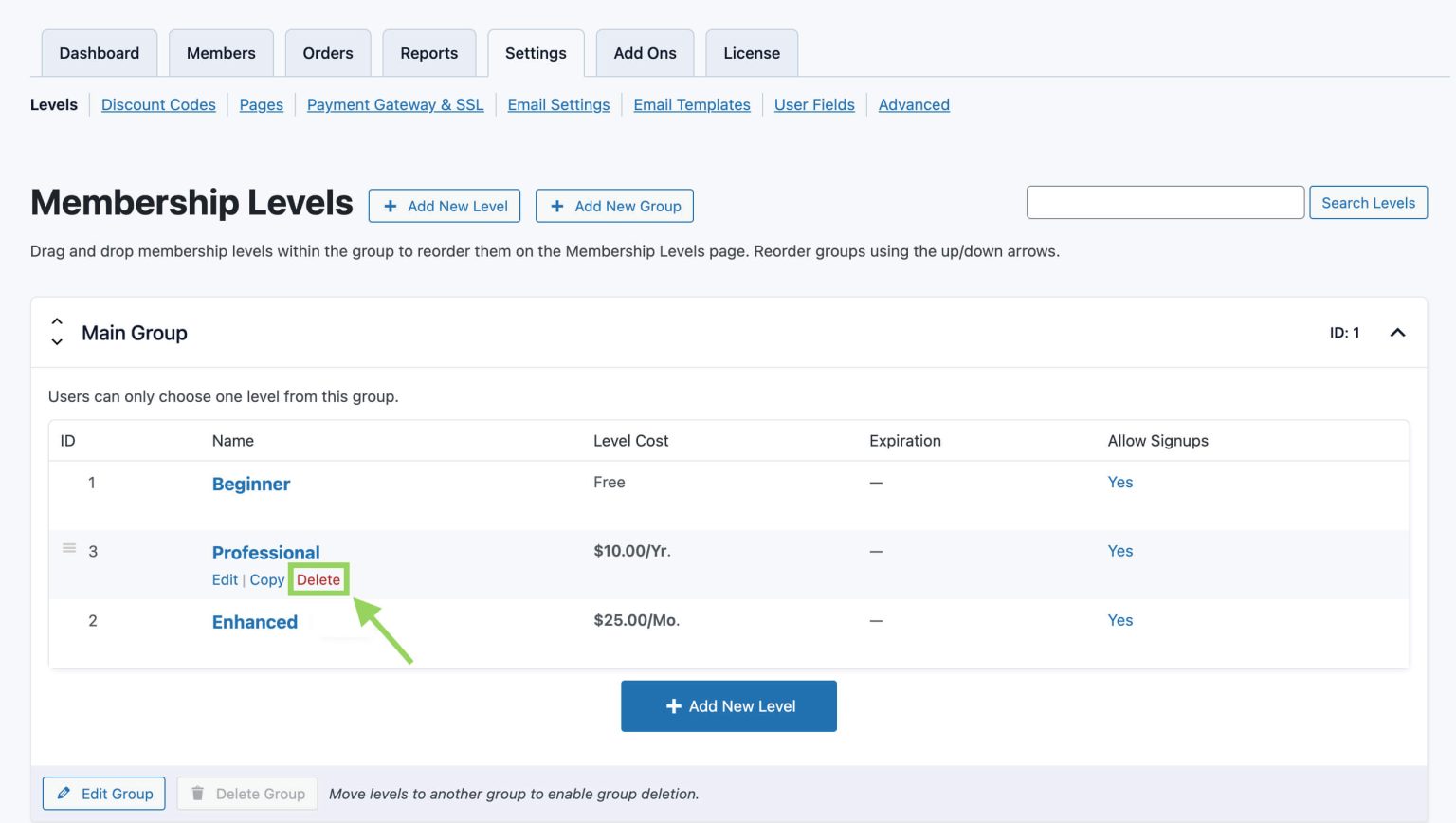1456x823 pixels.
Task: Open Discount Codes settings
Action: [158, 104]
